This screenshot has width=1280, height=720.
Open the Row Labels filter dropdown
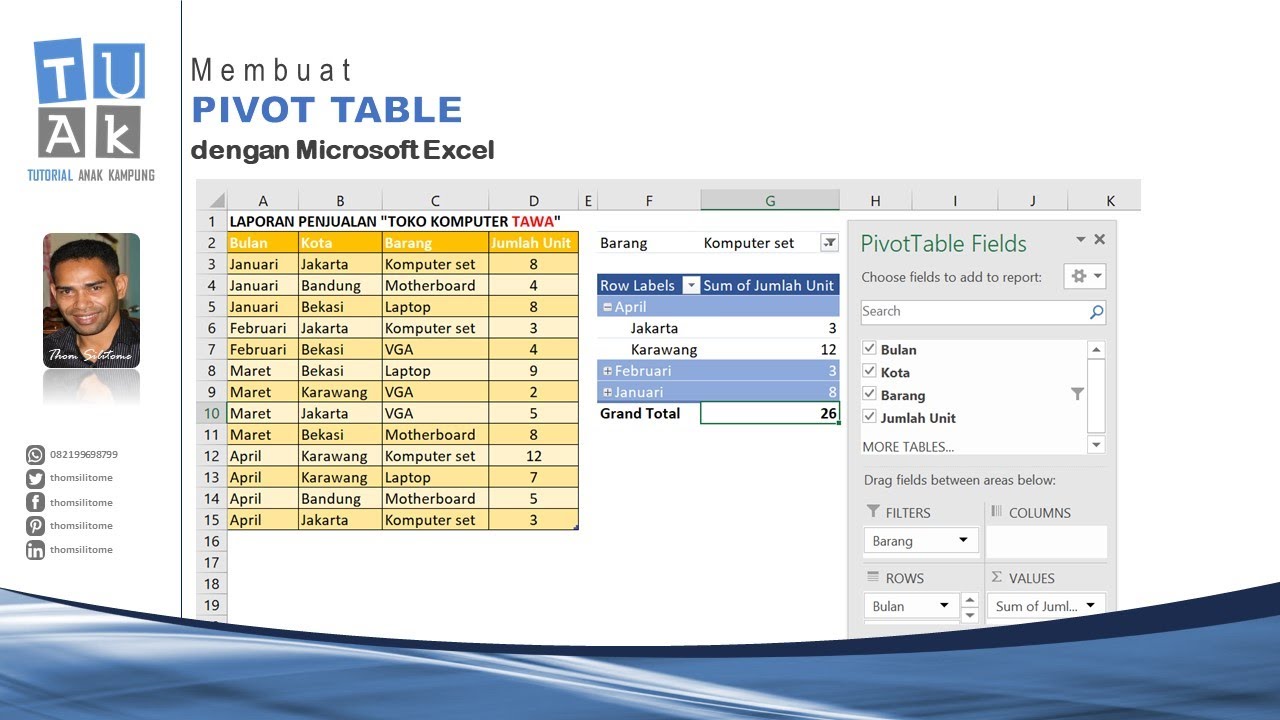691,286
